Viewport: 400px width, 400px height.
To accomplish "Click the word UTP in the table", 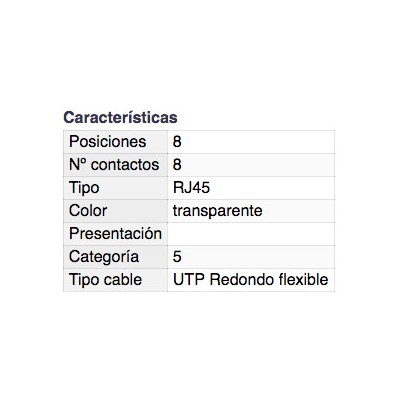I will pos(189,280).
